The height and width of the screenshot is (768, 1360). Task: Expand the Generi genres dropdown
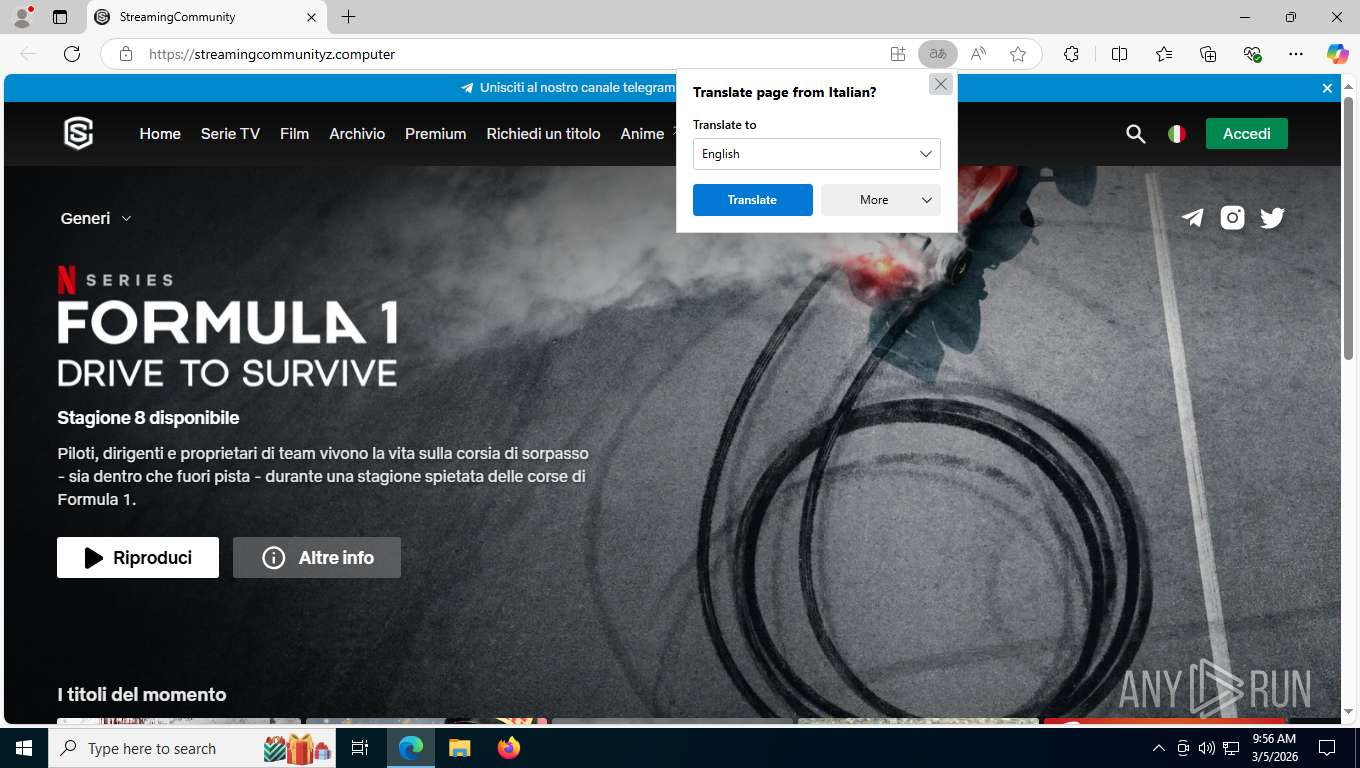click(x=96, y=218)
